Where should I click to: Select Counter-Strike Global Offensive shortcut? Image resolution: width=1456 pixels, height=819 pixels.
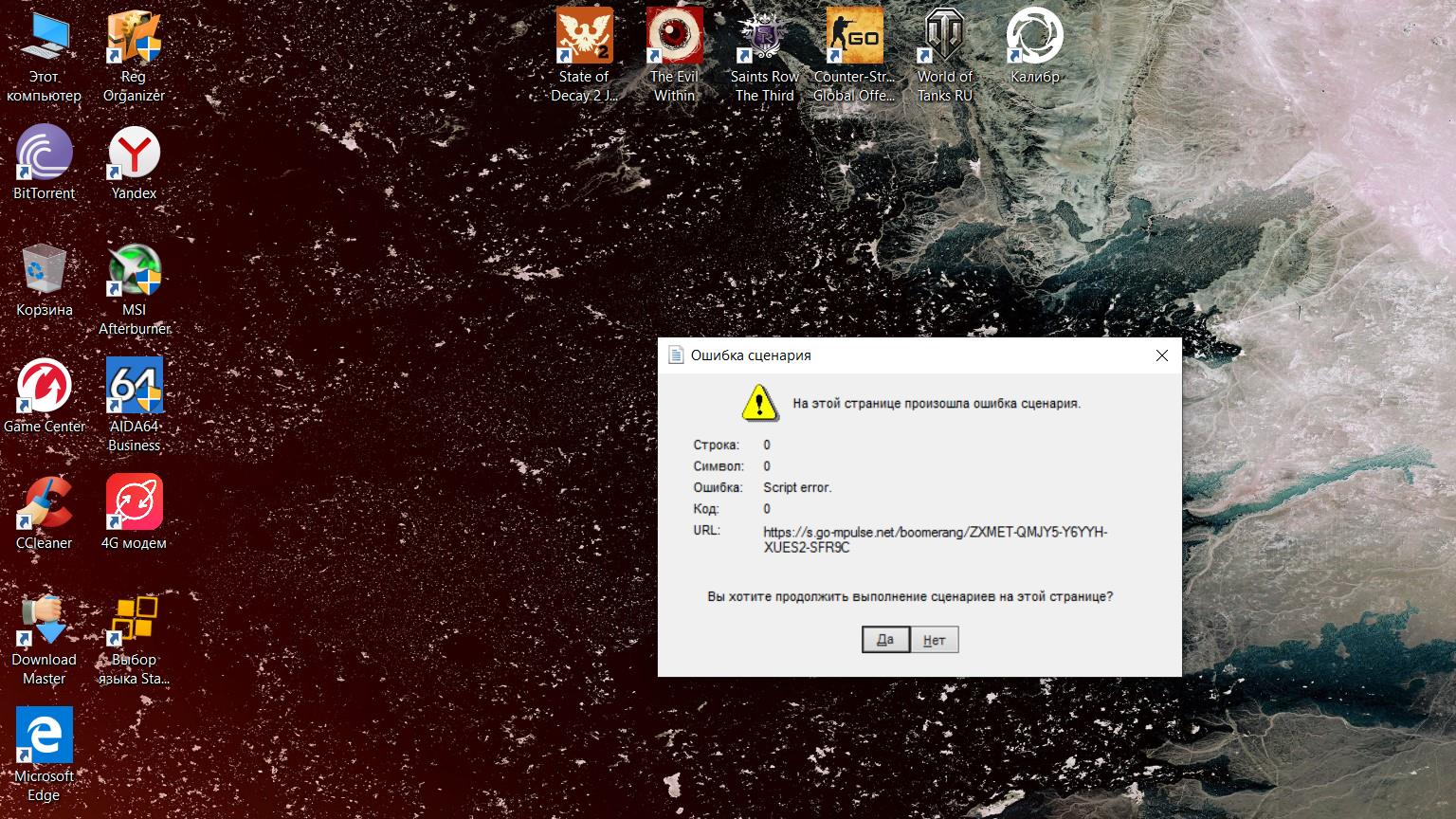(x=854, y=57)
